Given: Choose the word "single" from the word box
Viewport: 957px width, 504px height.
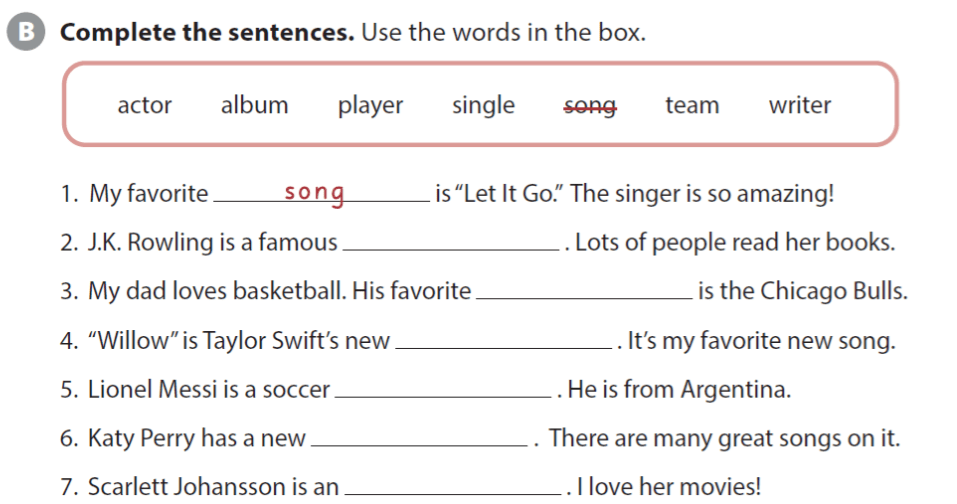Looking at the screenshot, I should [x=483, y=105].
